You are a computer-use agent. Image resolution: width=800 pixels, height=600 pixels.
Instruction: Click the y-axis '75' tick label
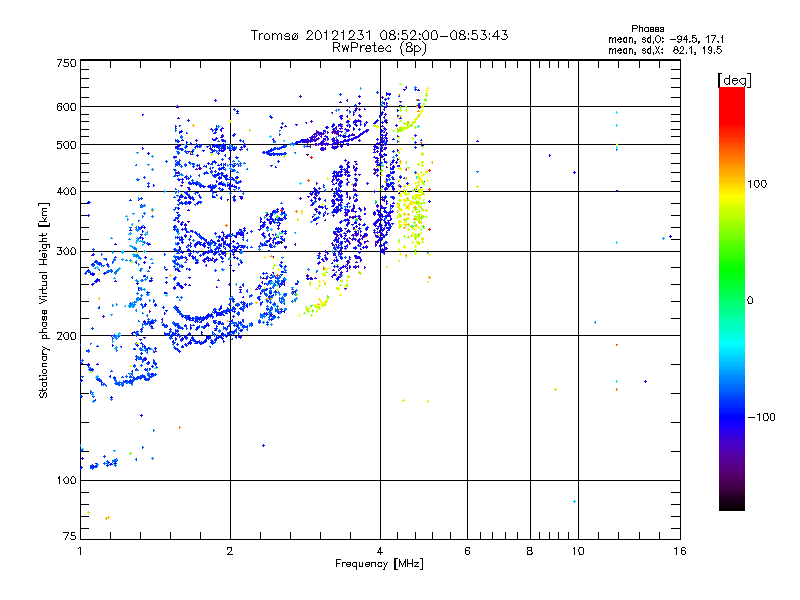point(70,536)
